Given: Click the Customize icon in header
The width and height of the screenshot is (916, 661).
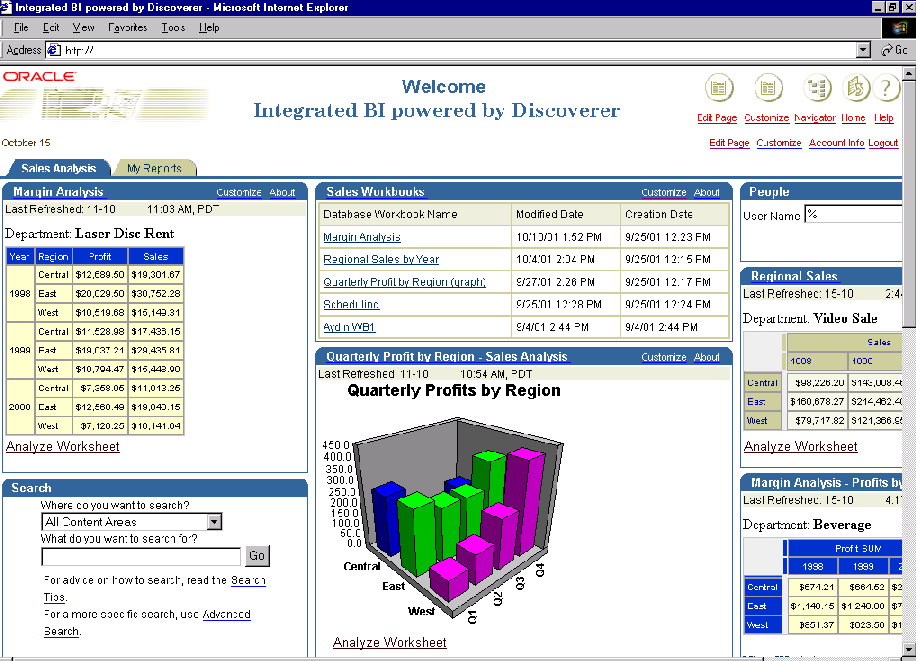Looking at the screenshot, I should 768,88.
